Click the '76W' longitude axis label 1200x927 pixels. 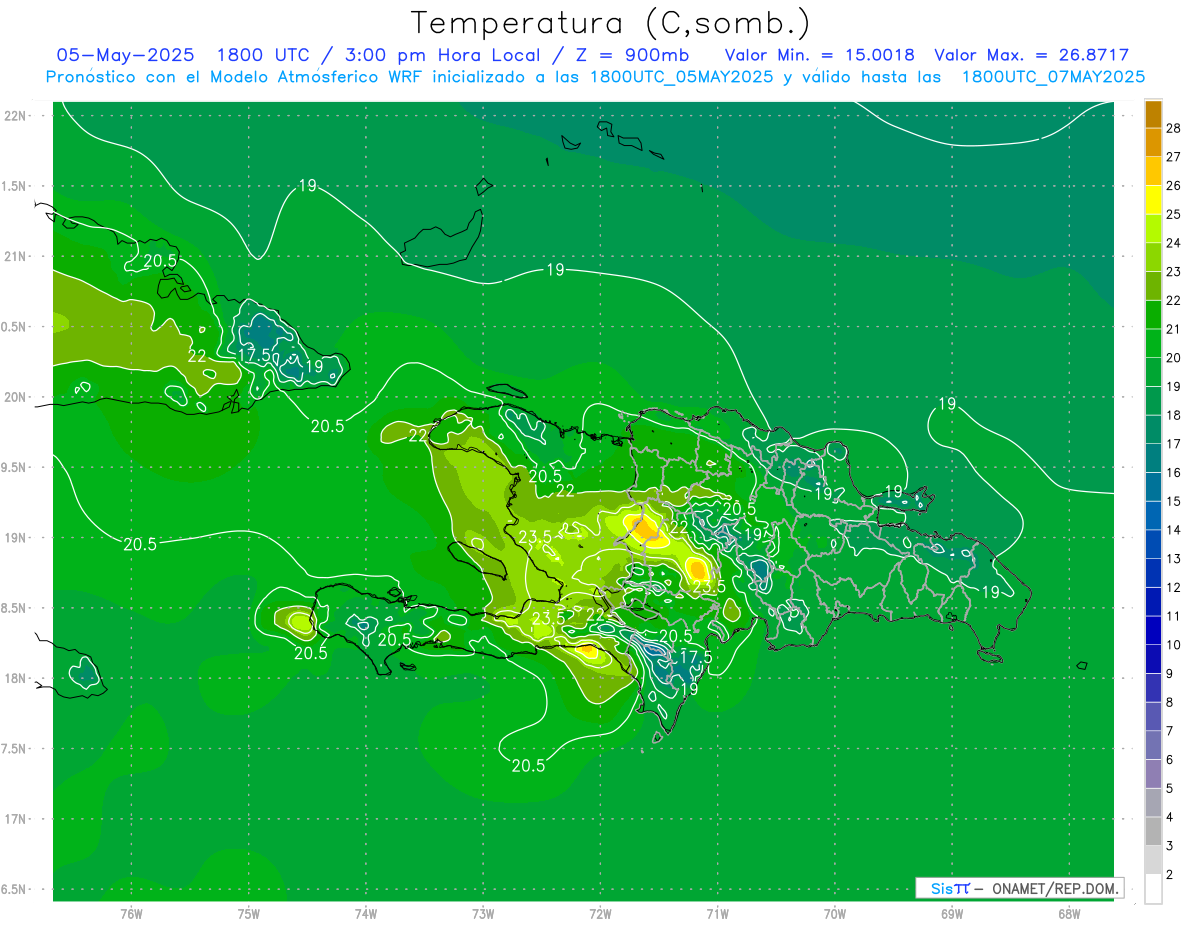pyautogui.click(x=131, y=913)
